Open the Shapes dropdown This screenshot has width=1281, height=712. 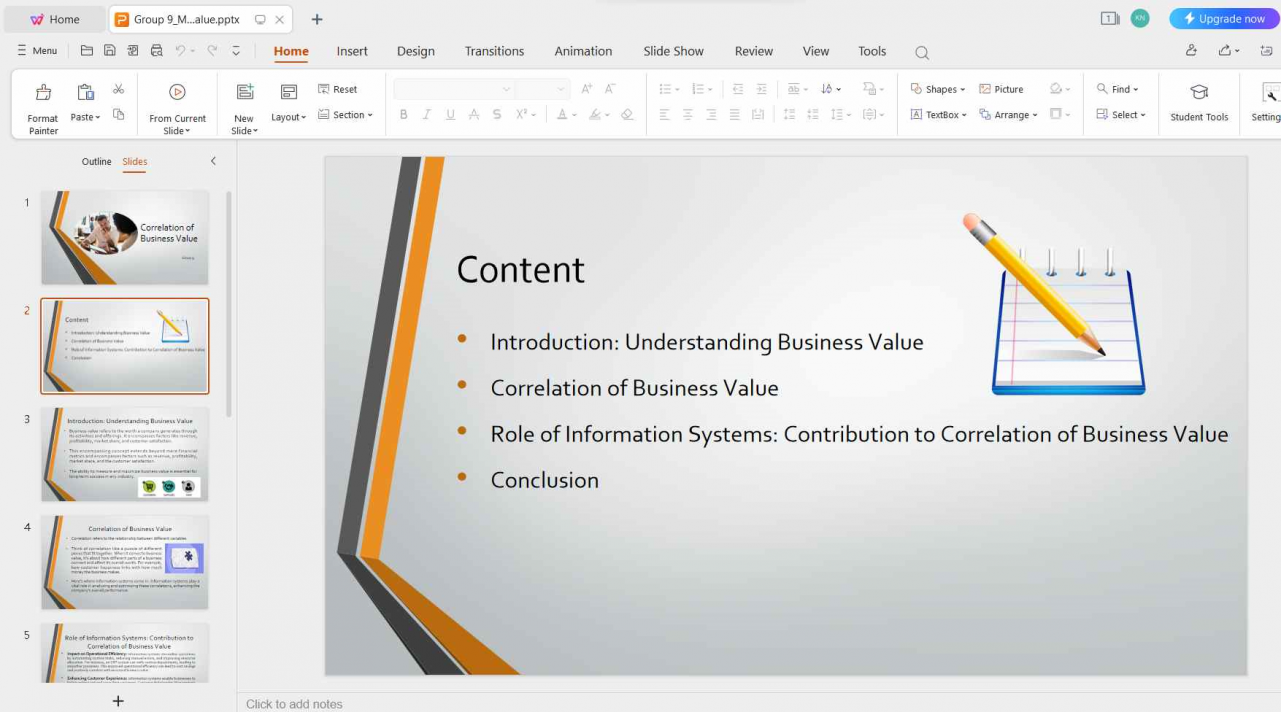point(937,88)
